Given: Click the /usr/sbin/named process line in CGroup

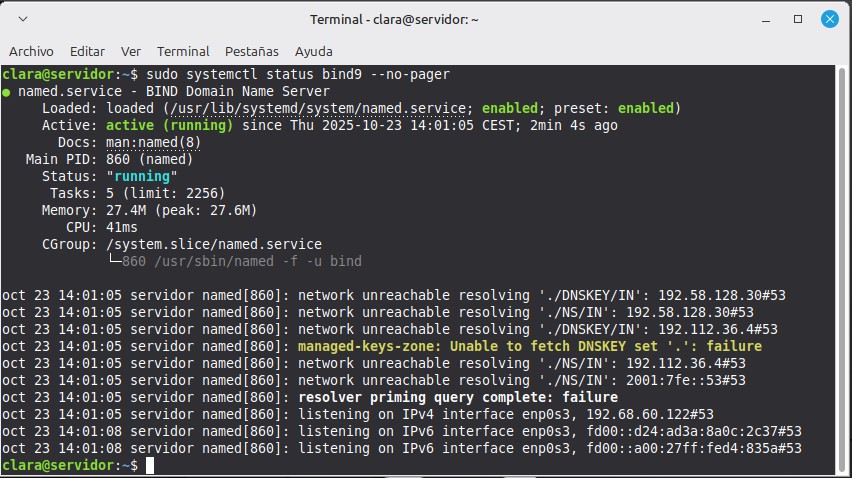Looking at the screenshot, I should tap(242, 261).
